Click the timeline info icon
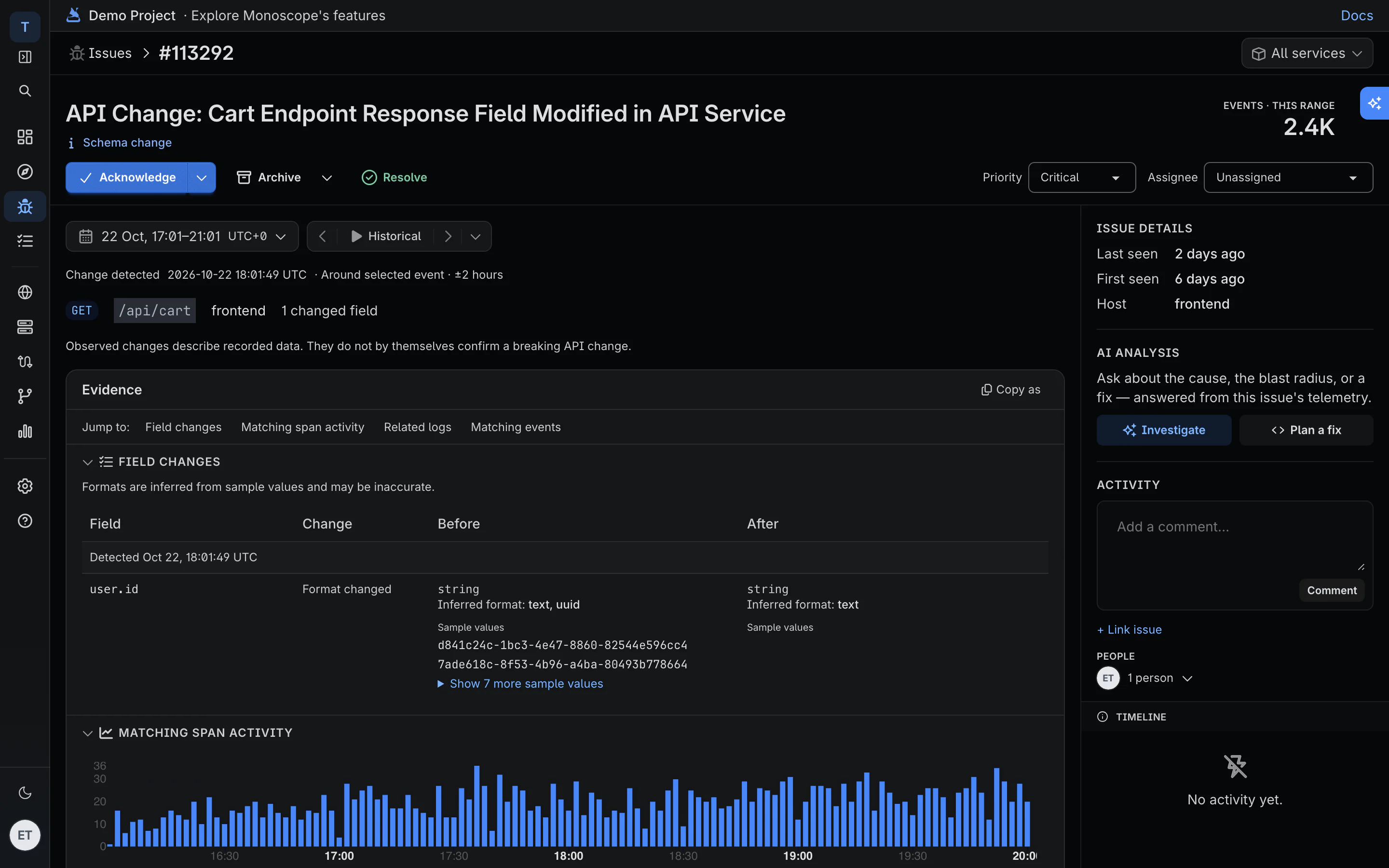The image size is (1389, 868). pos(1102,717)
